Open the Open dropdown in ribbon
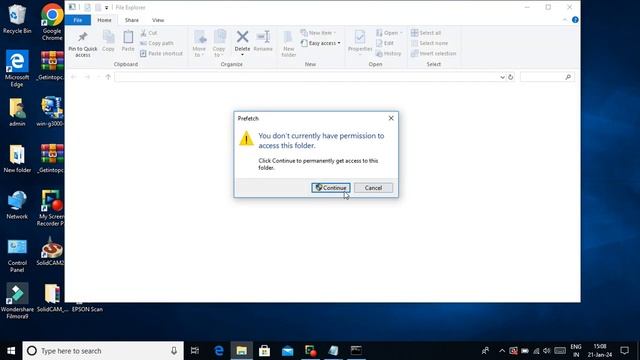Image resolution: width=640 pixels, height=360 pixels. [x=389, y=33]
